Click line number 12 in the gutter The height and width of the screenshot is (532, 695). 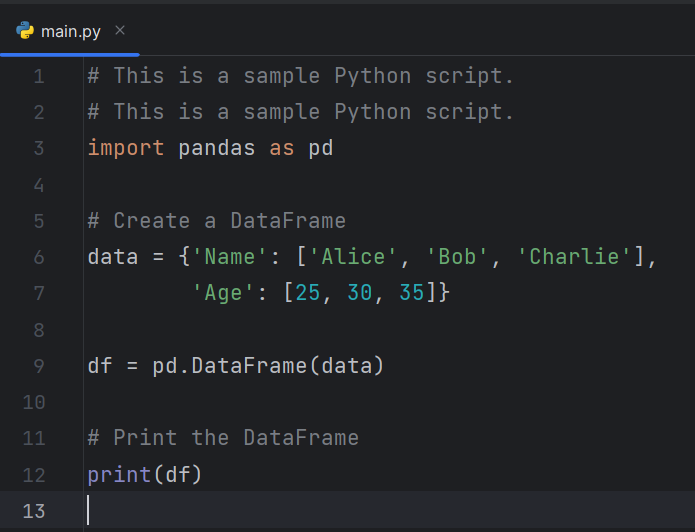[x=34, y=474]
